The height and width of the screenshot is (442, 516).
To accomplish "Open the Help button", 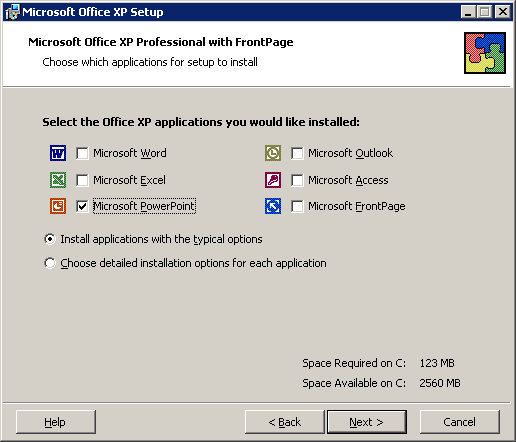I will (x=56, y=422).
